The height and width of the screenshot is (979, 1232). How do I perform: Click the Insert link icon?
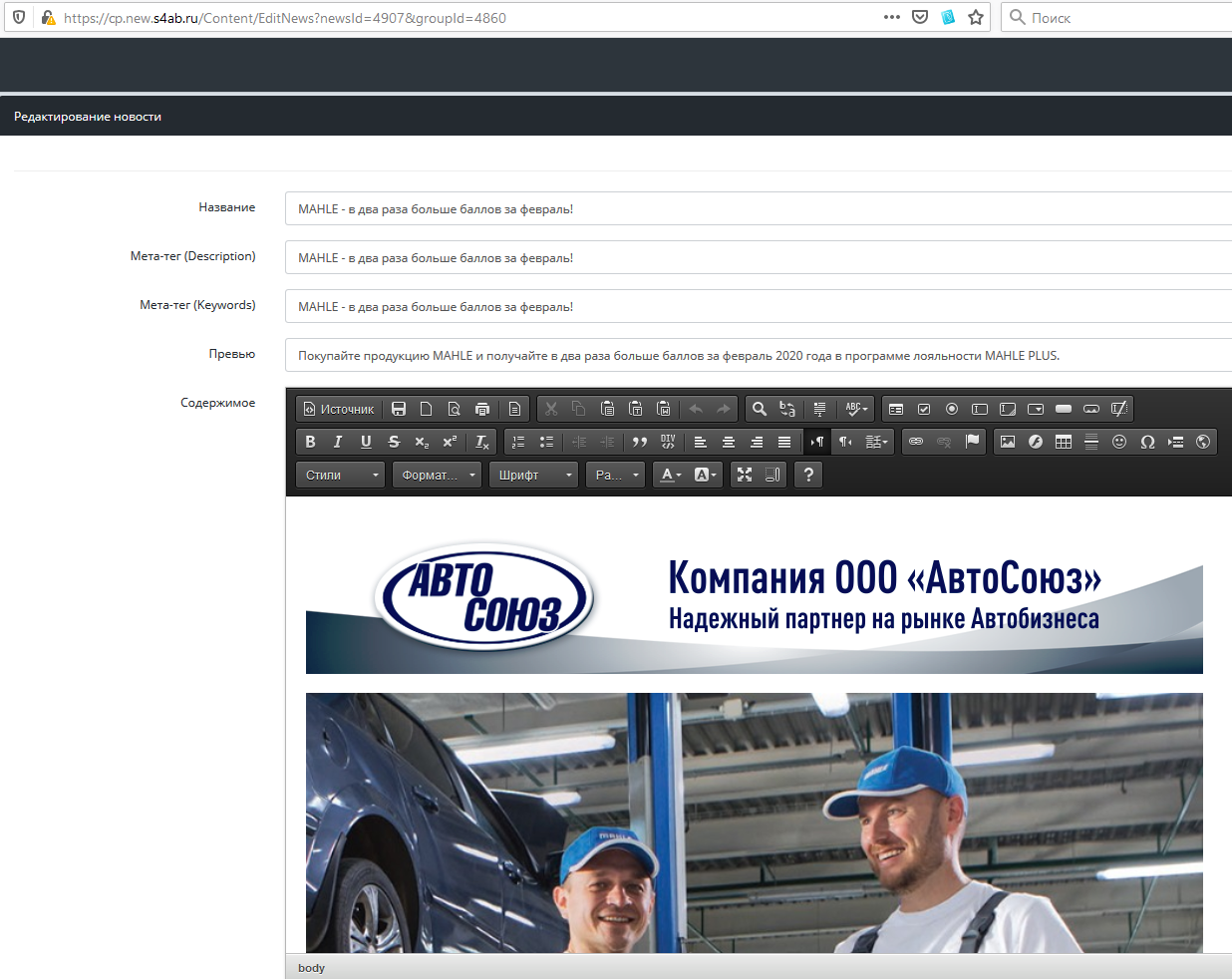pos(916,442)
